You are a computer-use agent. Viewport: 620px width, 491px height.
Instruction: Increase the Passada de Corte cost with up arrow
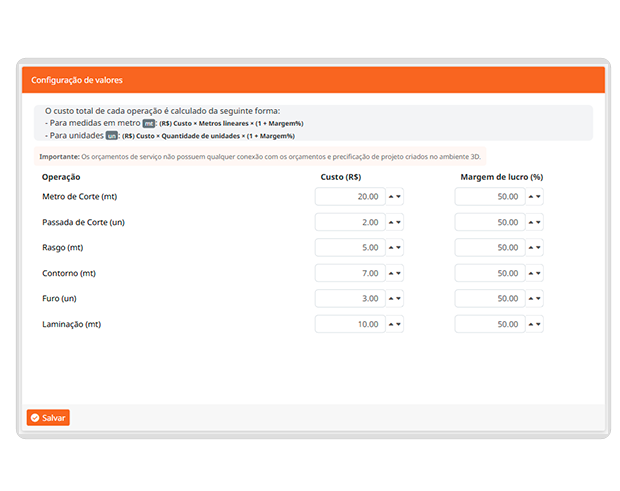pyautogui.click(x=390, y=222)
